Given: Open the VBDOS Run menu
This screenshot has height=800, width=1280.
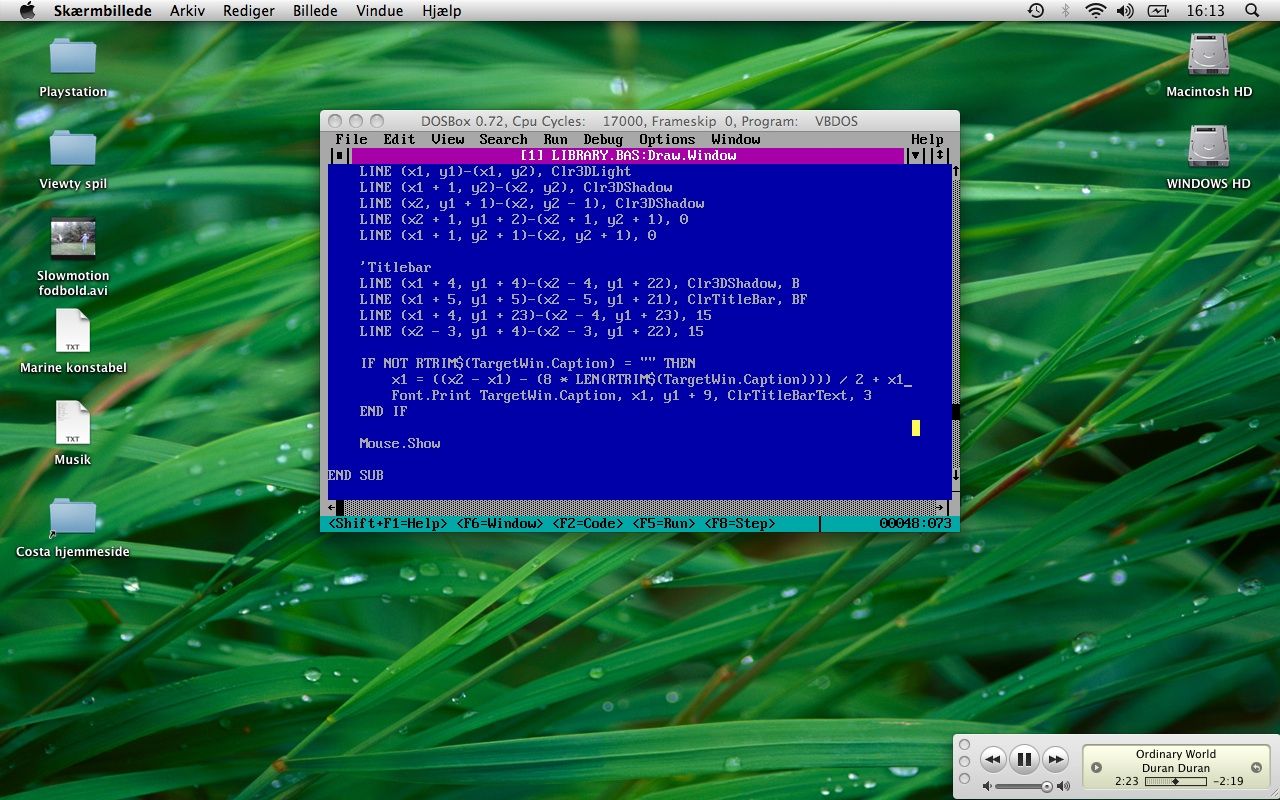Looking at the screenshot, I should (555, 139).
